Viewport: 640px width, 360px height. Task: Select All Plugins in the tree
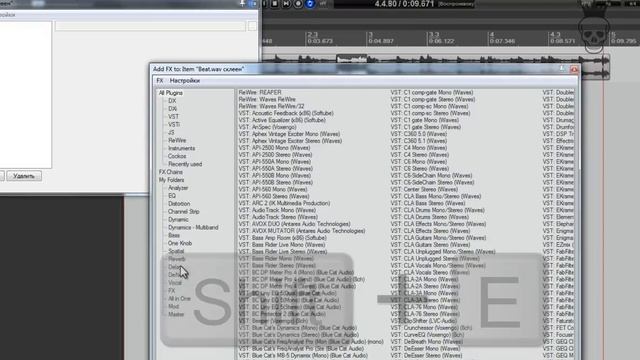point(171,93)
